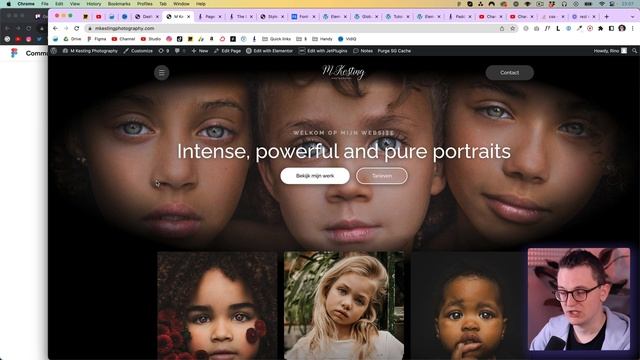Open updates counter showing 9
Image resolution: width=640 pixels, height=360 pixels.
tap(164, 51)
